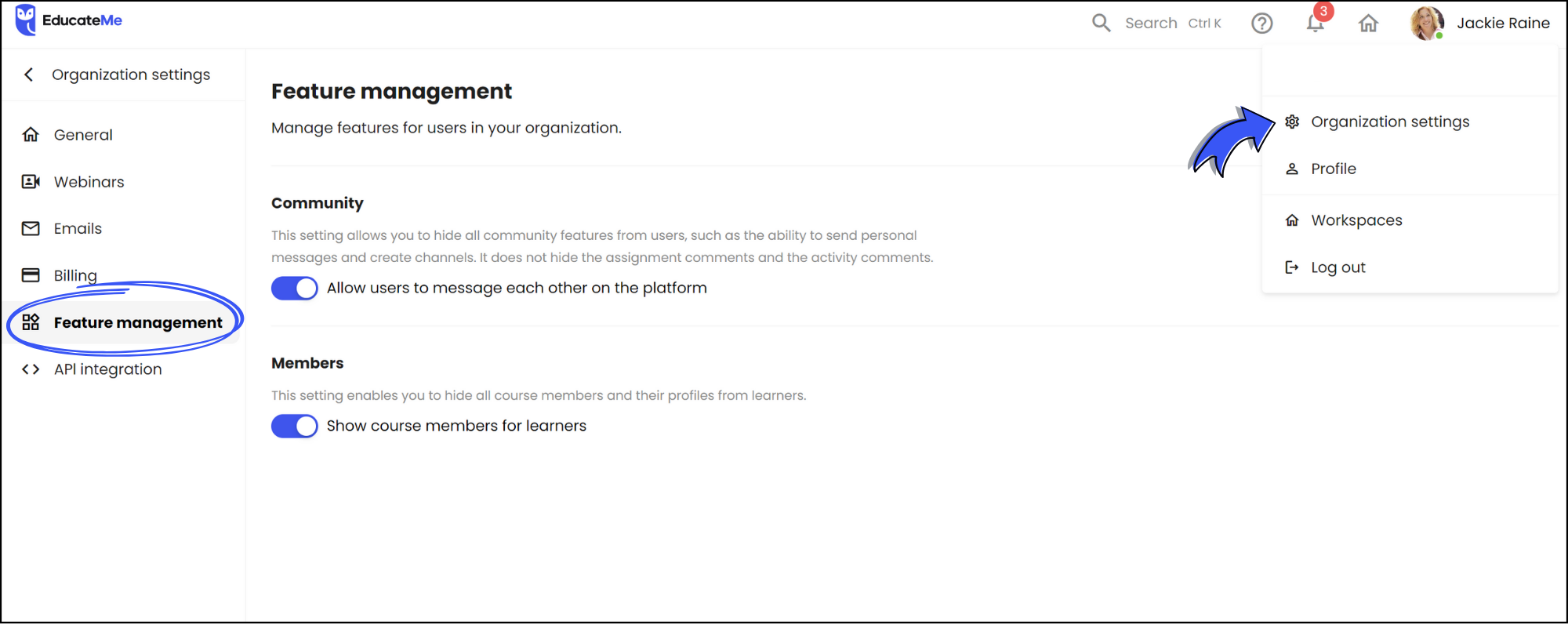The image size is (1568, 625).
Task: Click Jackie Raine's avatar picture
Action: click(x=1427, y=23)
